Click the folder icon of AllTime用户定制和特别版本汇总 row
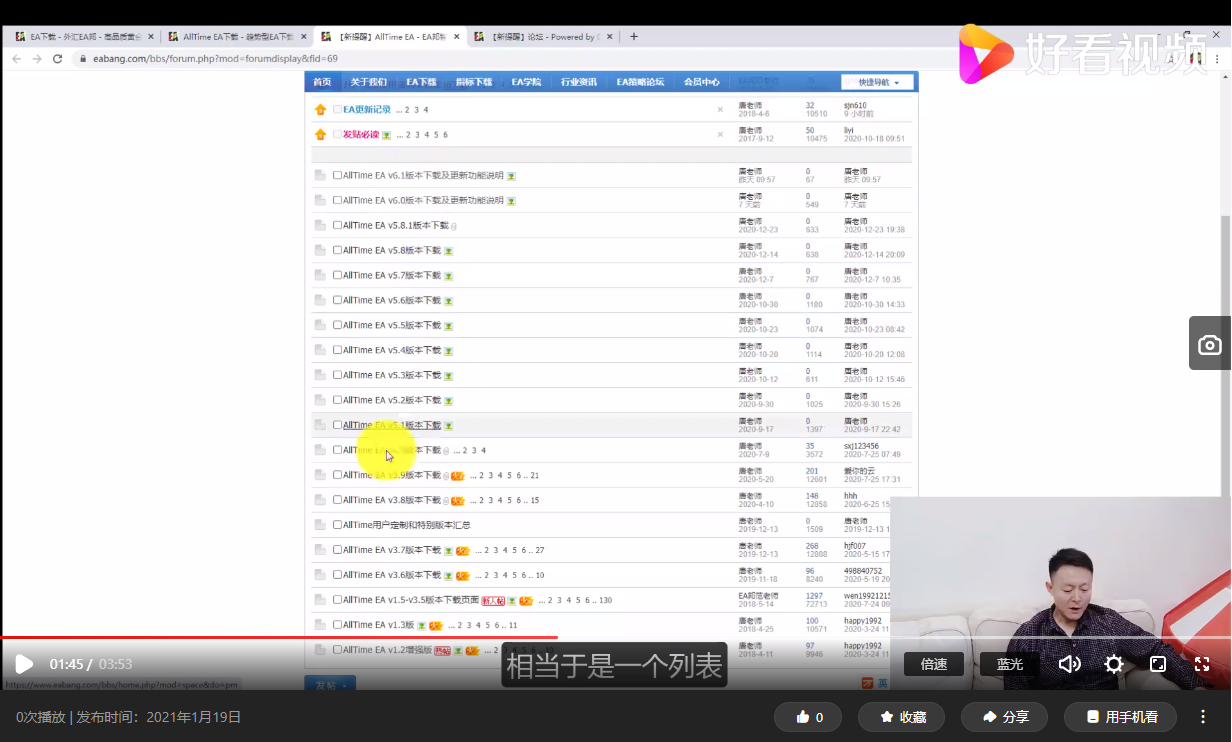This screenshot has width=1232, height=742. coord(320,525)
